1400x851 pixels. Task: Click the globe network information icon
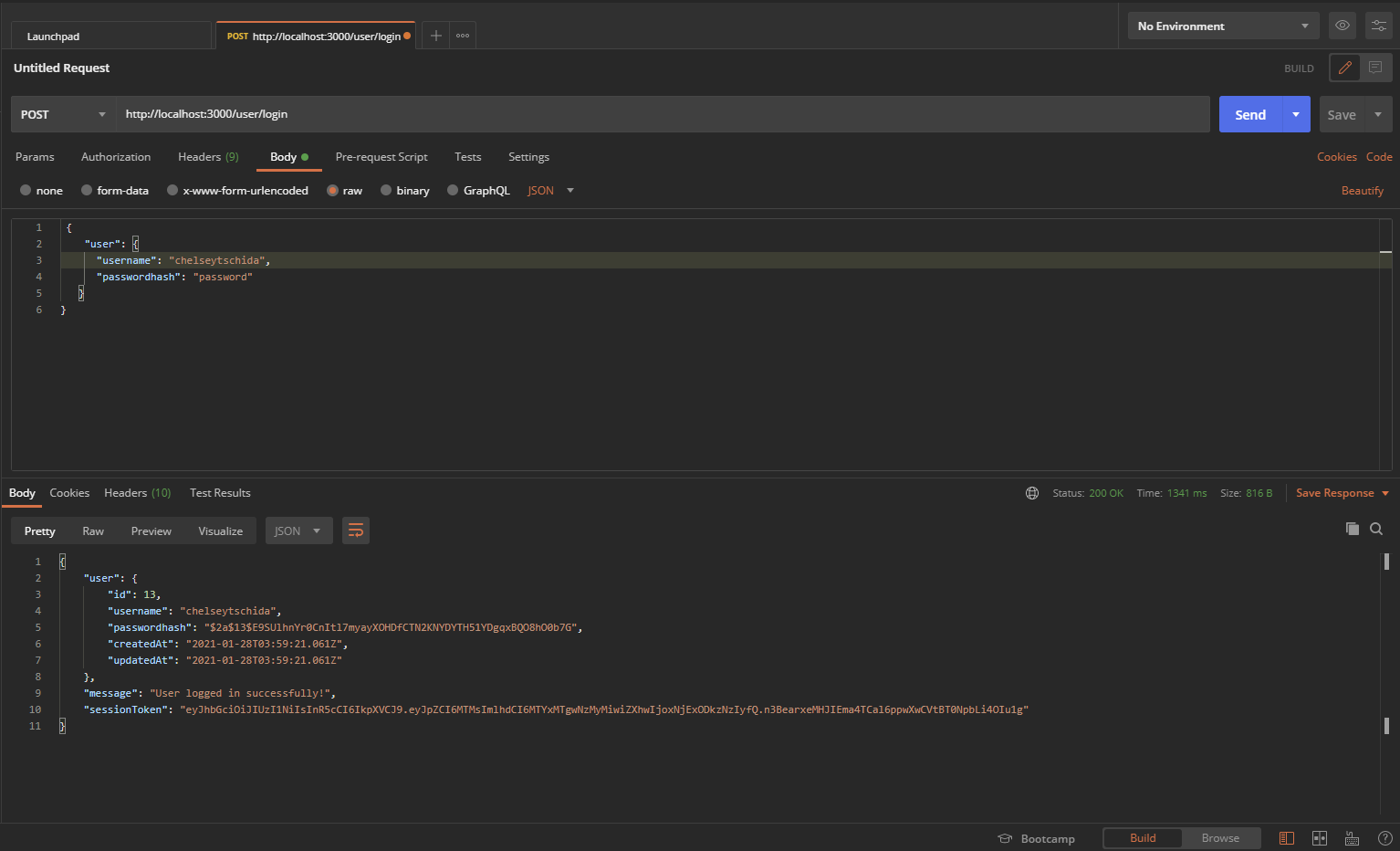click(x=1032, y=493)
